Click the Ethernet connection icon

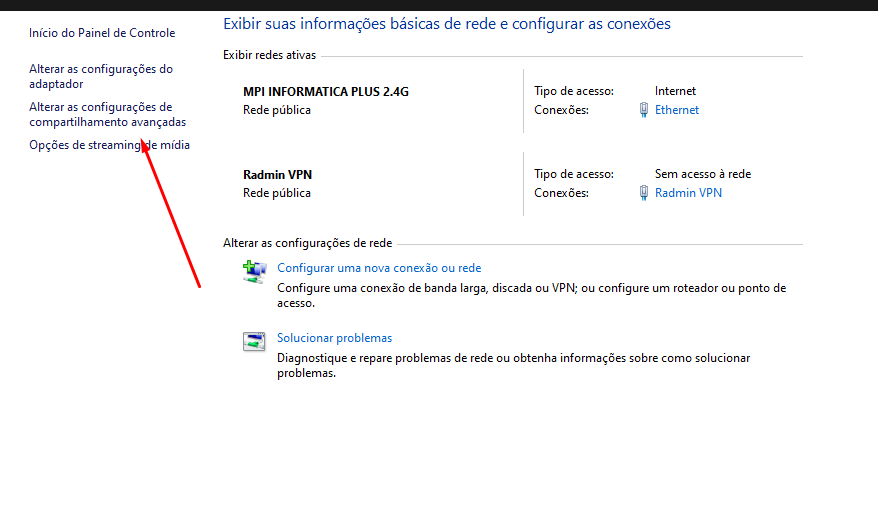(644, 110)
